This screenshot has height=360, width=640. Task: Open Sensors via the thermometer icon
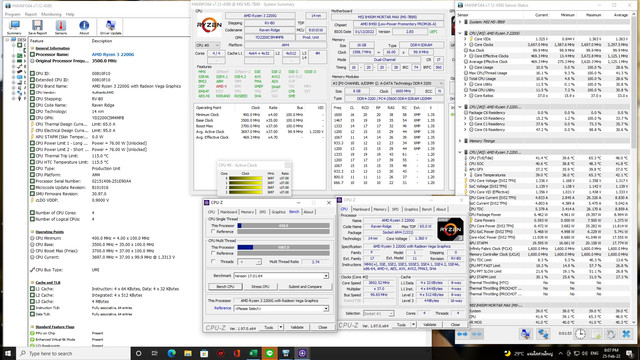[x=61, y=27]
